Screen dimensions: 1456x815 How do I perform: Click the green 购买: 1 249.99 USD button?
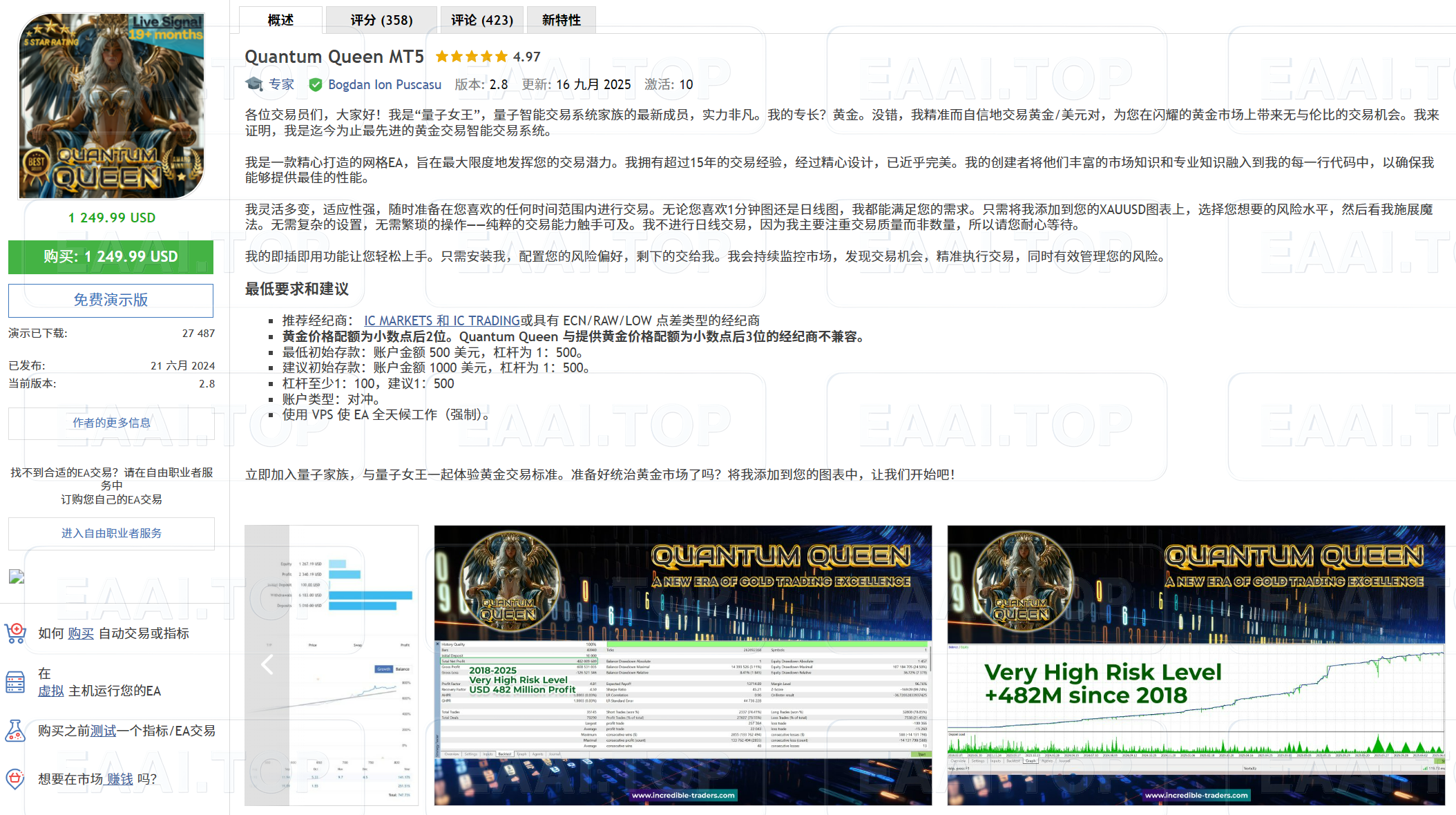[111, 256]
